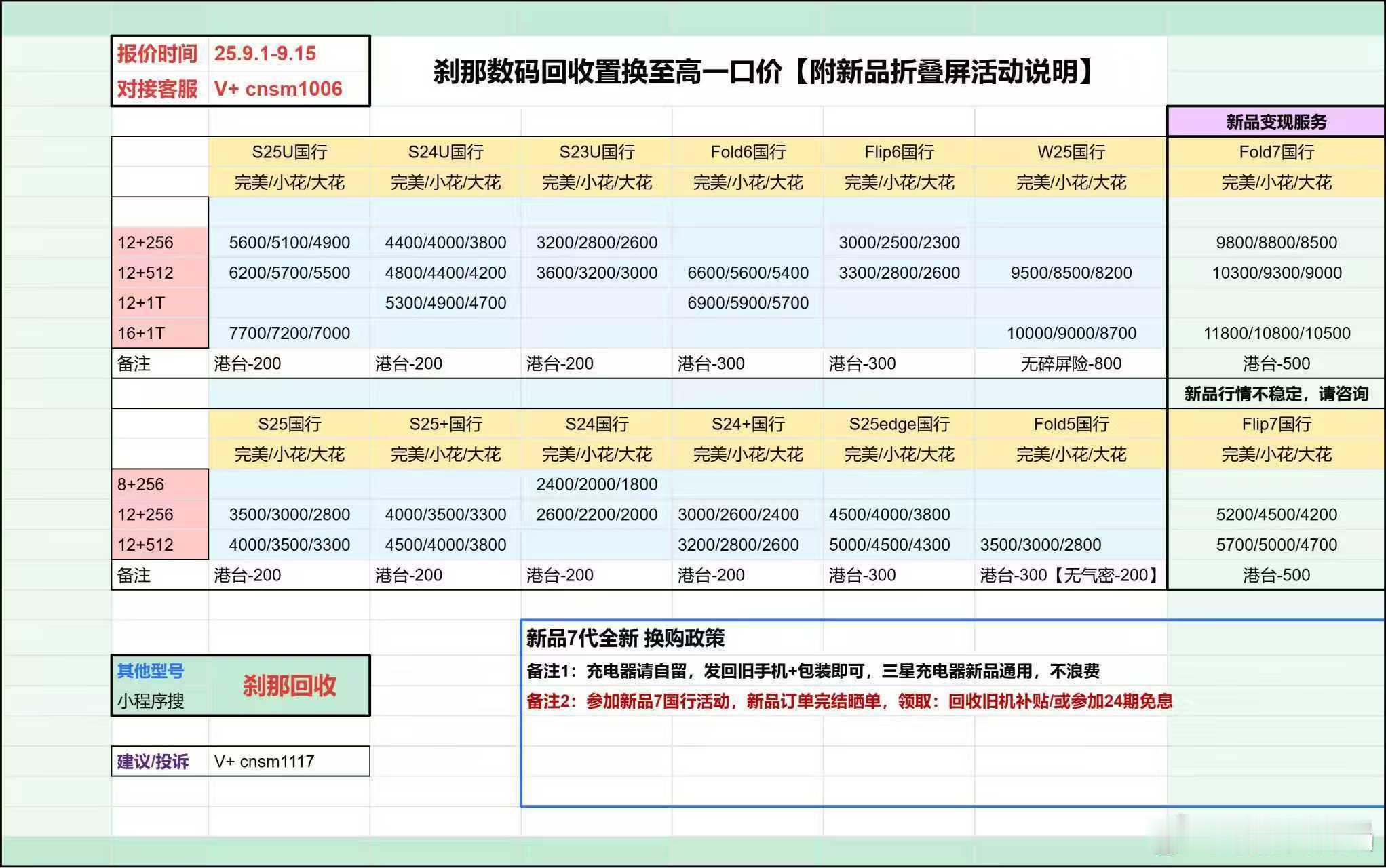Screen dimensions: 1386x868
Task: Select the S25U国行 column header
Action: 290,152
